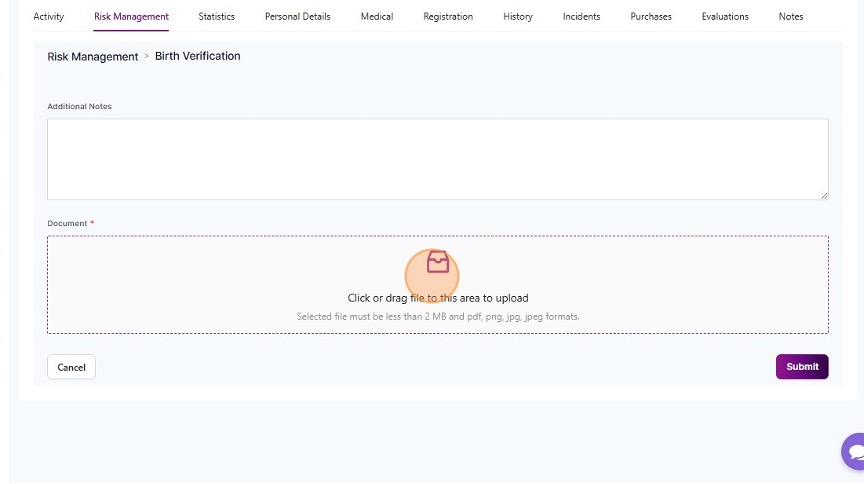Click the Birth Verification breadcrumb text
The height and width of the screenshot is (484, 864).
coord(197,56)
